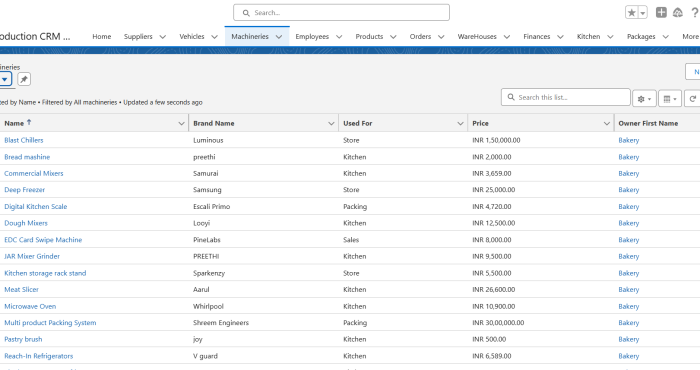The image size is (700, 370).
Task: Open the Finances tab
Action: (x=537, y=37)
